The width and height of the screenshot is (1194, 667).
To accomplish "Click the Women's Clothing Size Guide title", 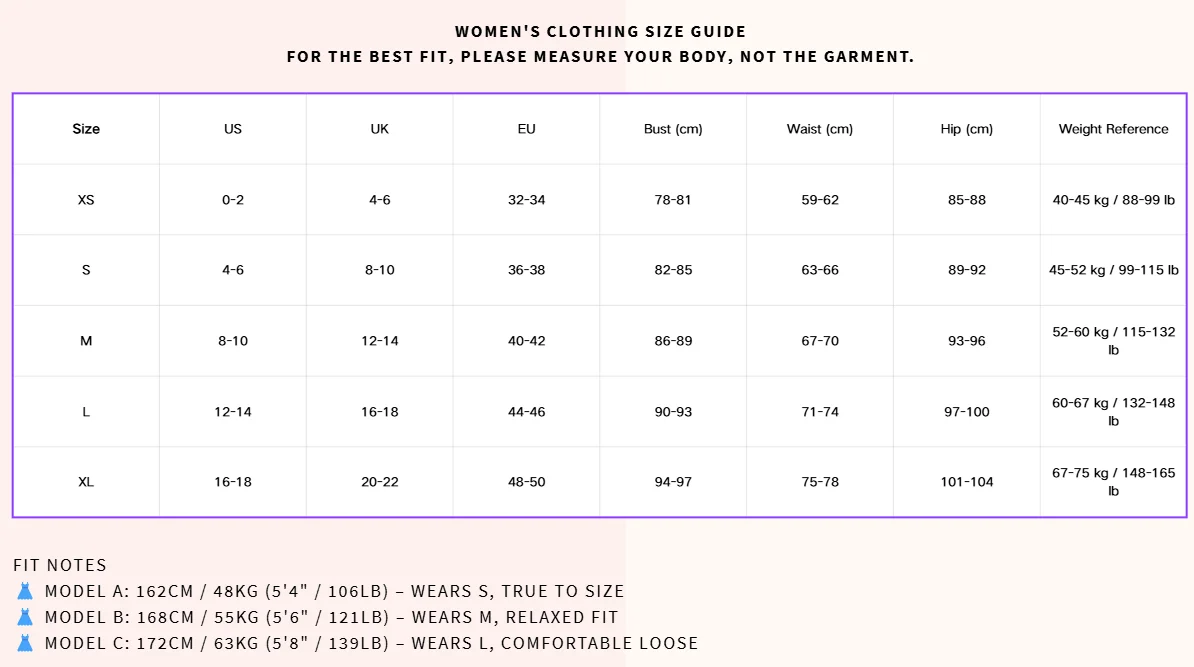I will coord(601,31).
